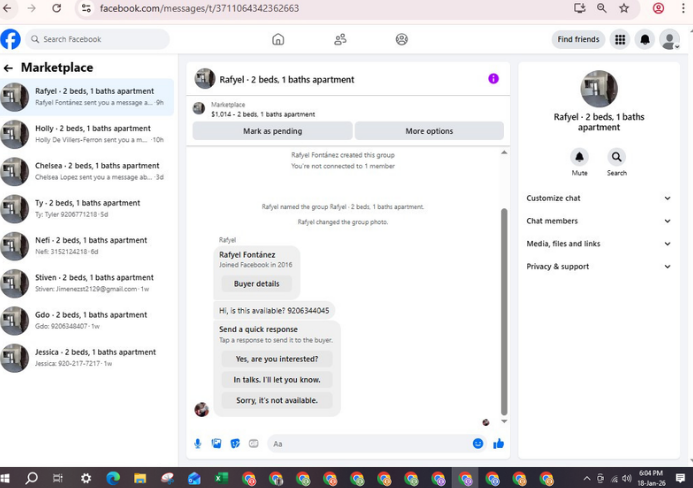Open the emoji picker icon
693x488 pixels.
tap(478, 443)
